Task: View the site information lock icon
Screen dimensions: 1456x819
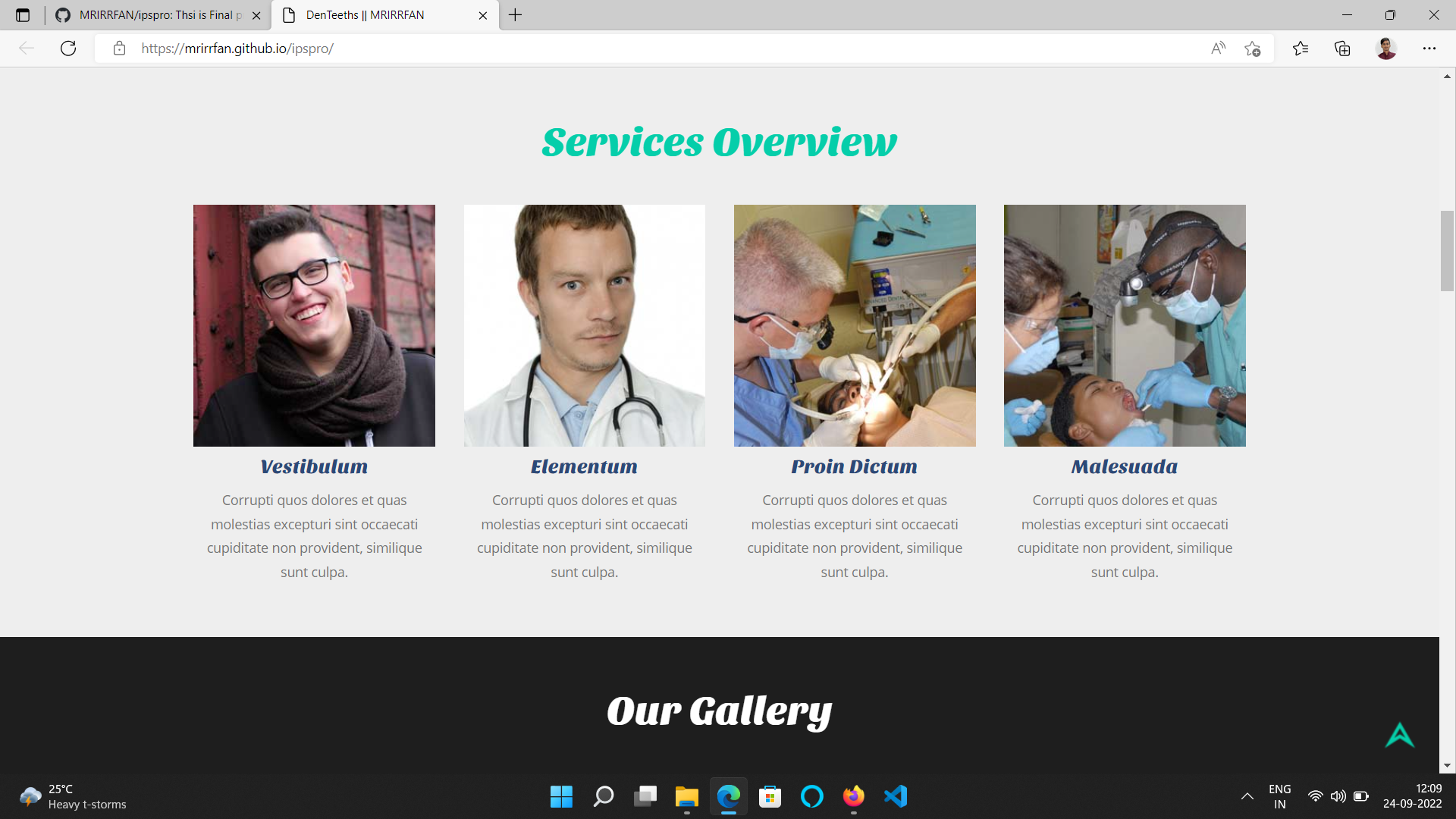Action: 119,49
